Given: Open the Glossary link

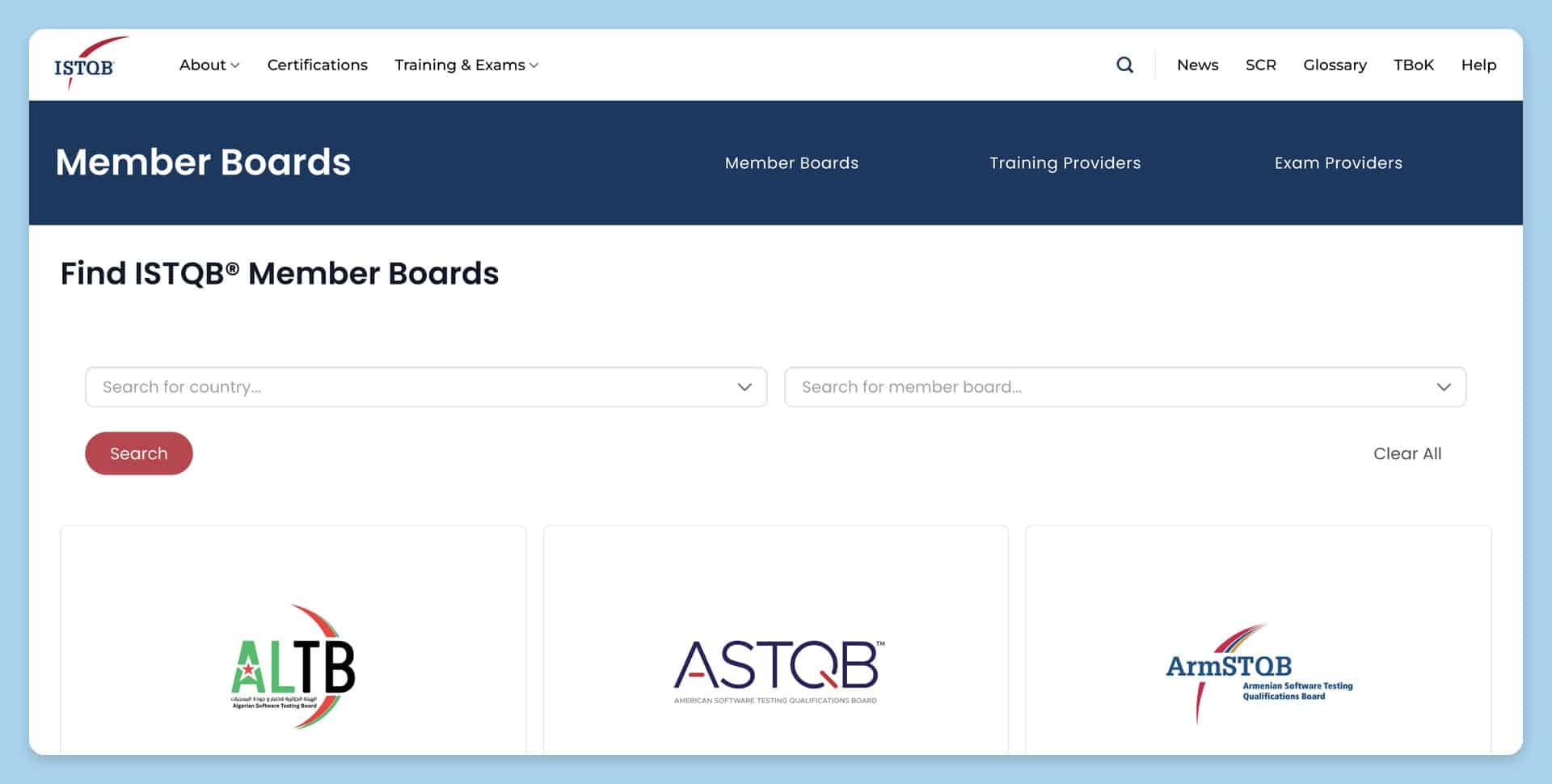Looking at the screenshot, I should [1335, 65].
